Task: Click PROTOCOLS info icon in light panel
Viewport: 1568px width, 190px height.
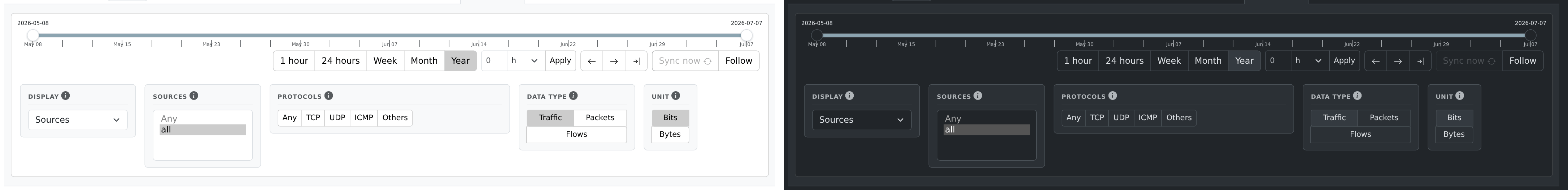Action: coord(329,96)
